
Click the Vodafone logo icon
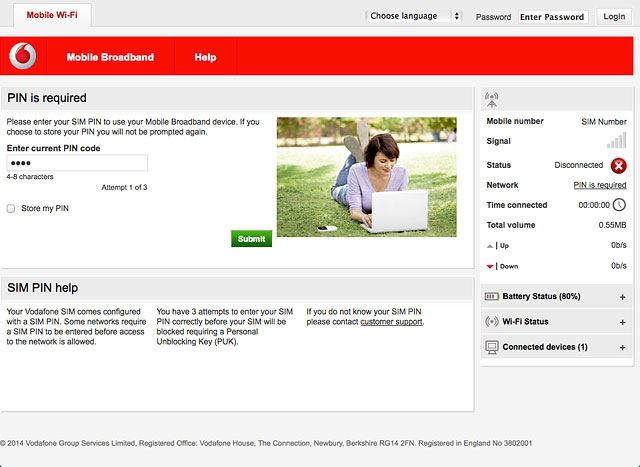23,56
